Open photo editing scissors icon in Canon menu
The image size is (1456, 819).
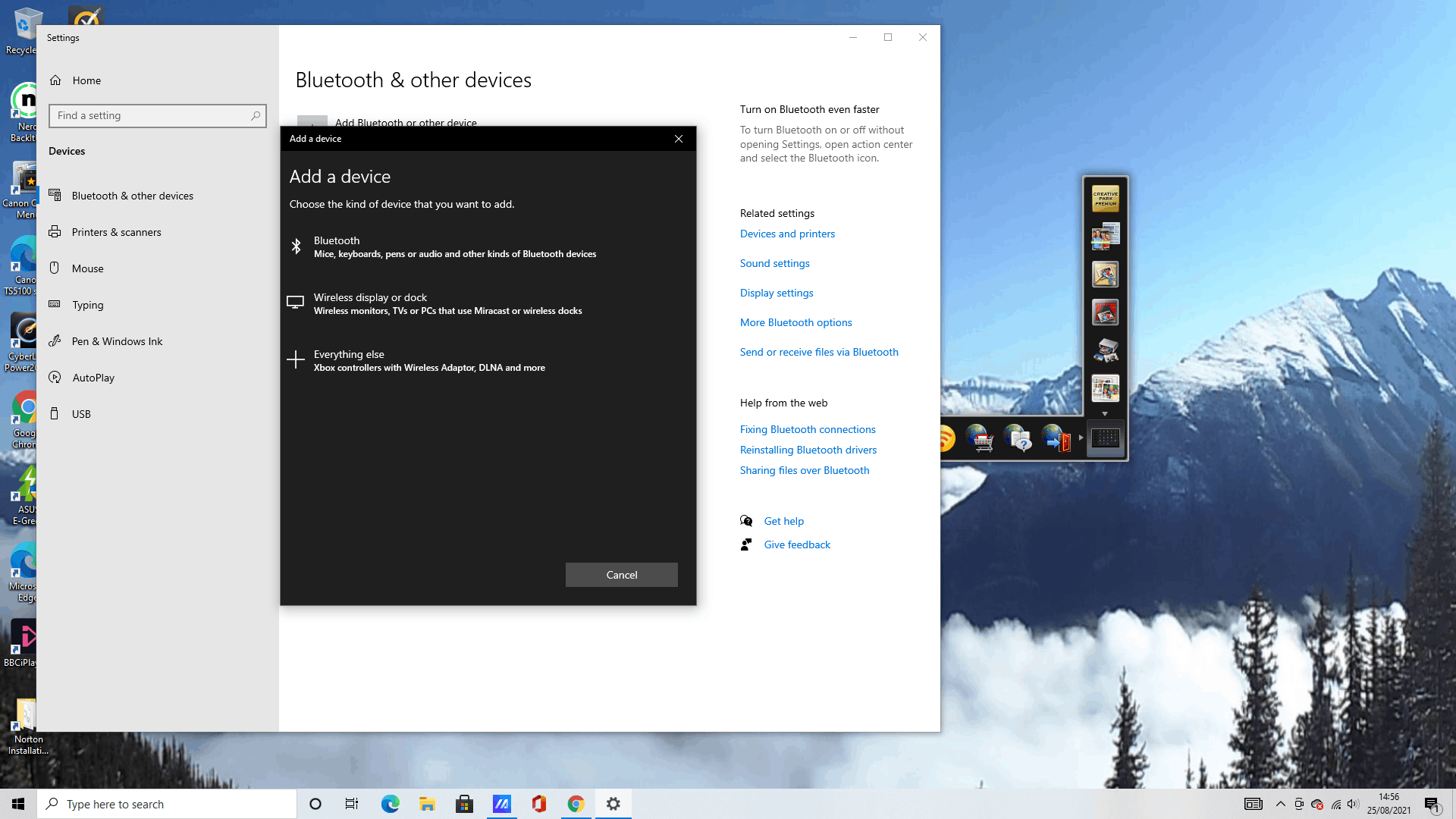1106,275
